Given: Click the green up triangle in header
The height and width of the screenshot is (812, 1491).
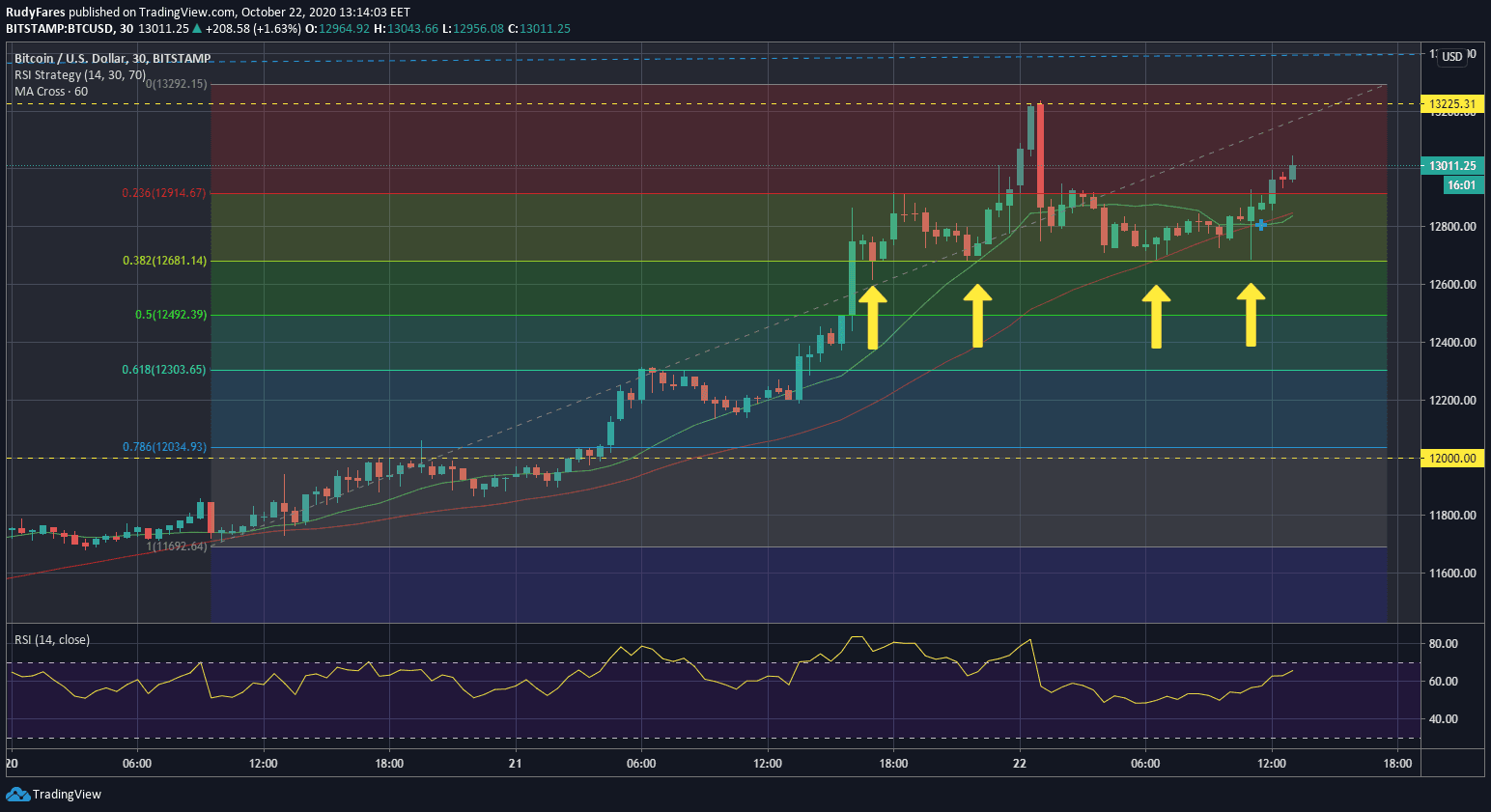Looking at the screenshot, I should [195, 29].
